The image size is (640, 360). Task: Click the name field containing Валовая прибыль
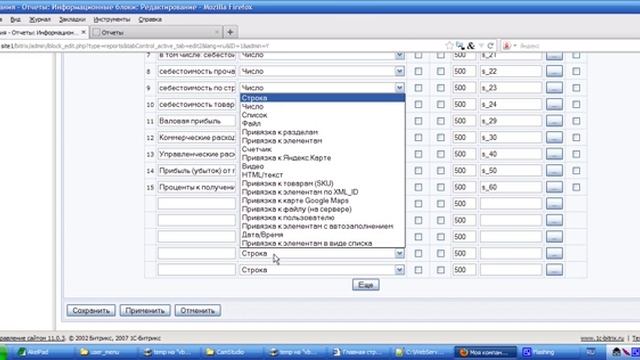197,121
